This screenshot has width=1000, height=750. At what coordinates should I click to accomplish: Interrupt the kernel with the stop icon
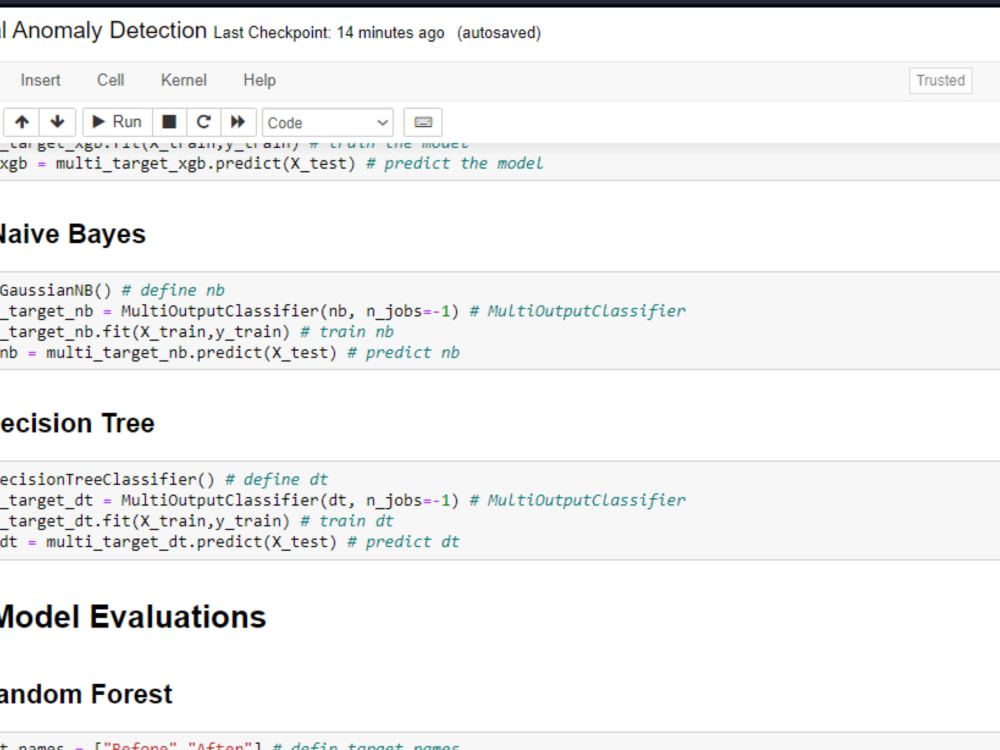pyautogui.click(x=169, y=121)
